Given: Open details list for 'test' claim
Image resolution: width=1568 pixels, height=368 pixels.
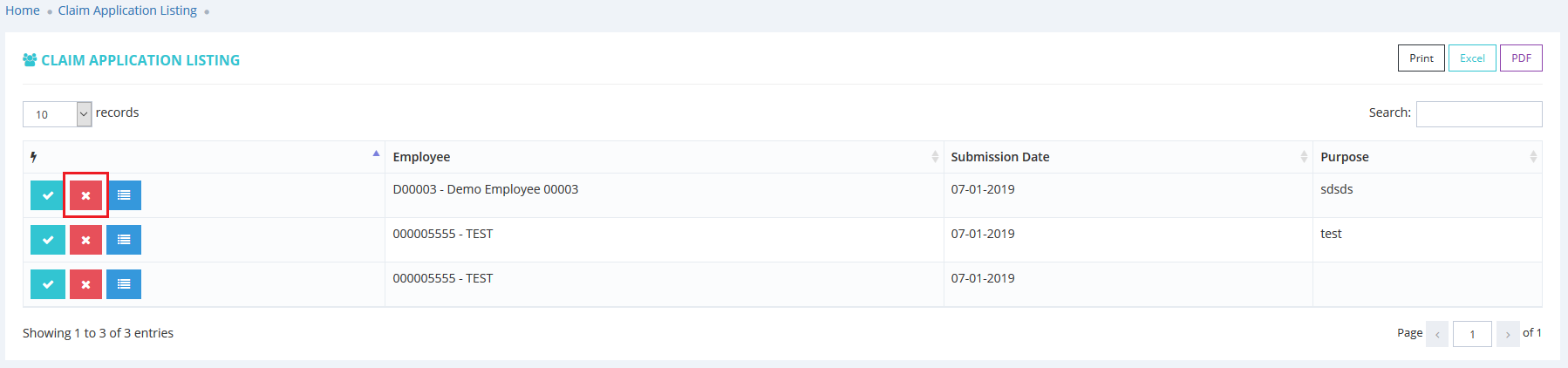Looking at the screenshot, I should 124,240.
